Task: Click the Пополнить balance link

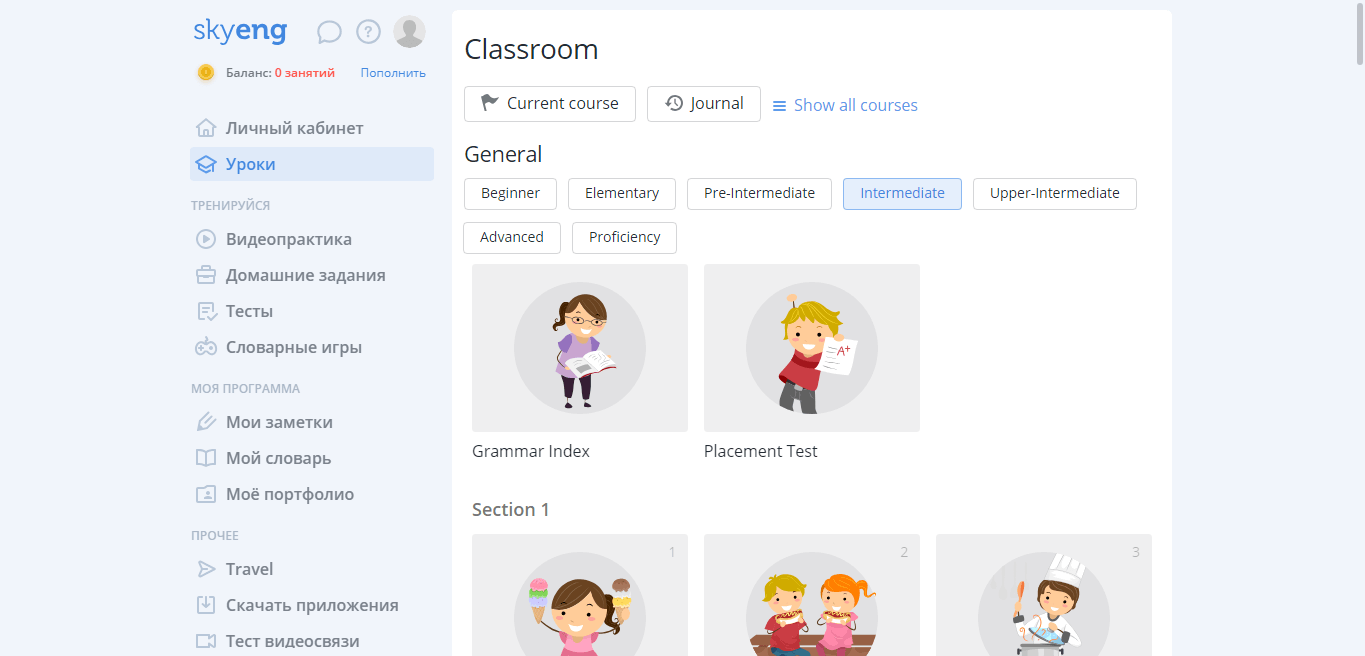Action: click(393, 73)
